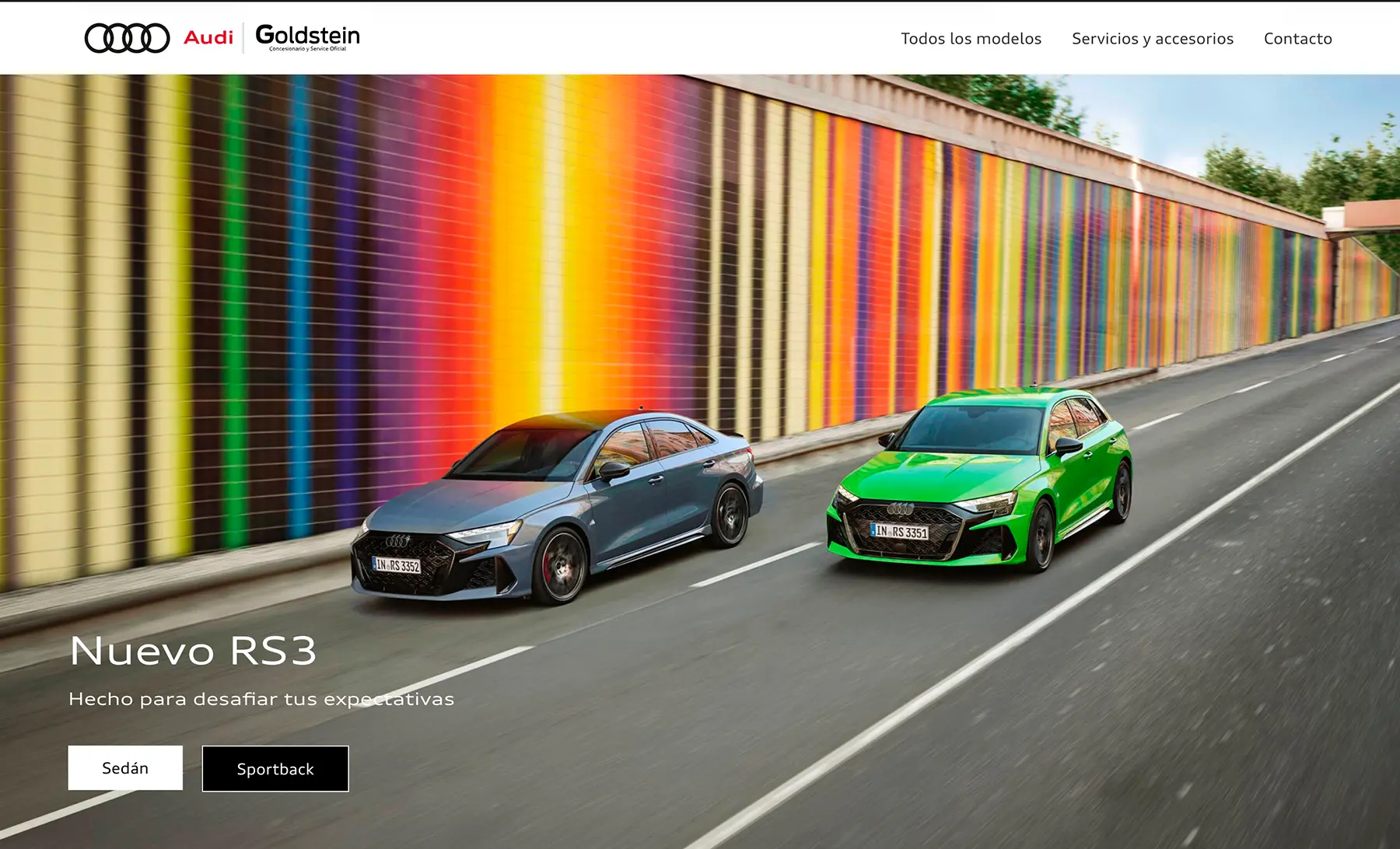Viewport: 1400px width, 849px height.
Task: Click the green car's windshield
Action: pos(971,430)
